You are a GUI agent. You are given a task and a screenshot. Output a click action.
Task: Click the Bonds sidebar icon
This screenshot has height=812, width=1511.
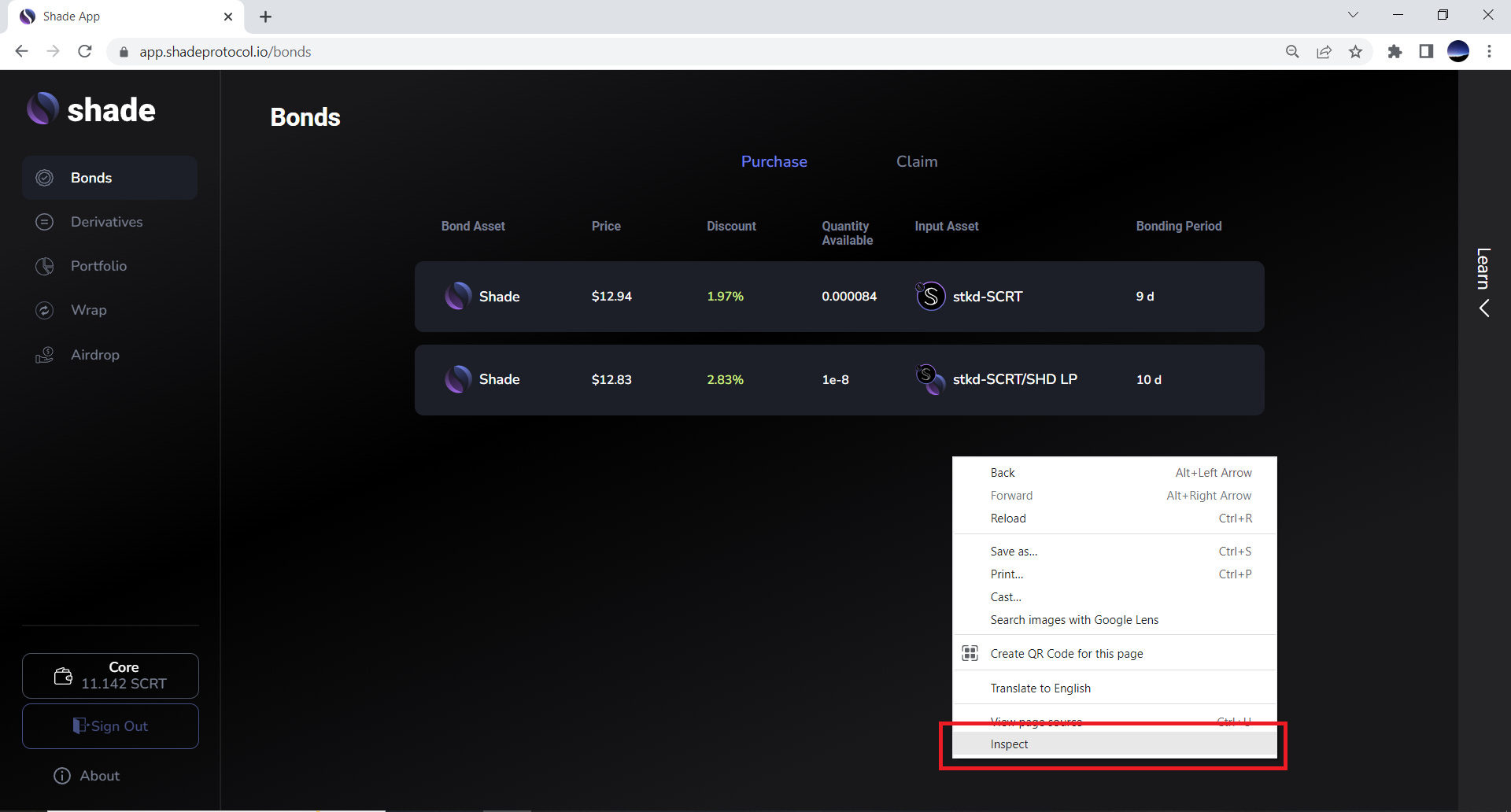pos(45,178)
